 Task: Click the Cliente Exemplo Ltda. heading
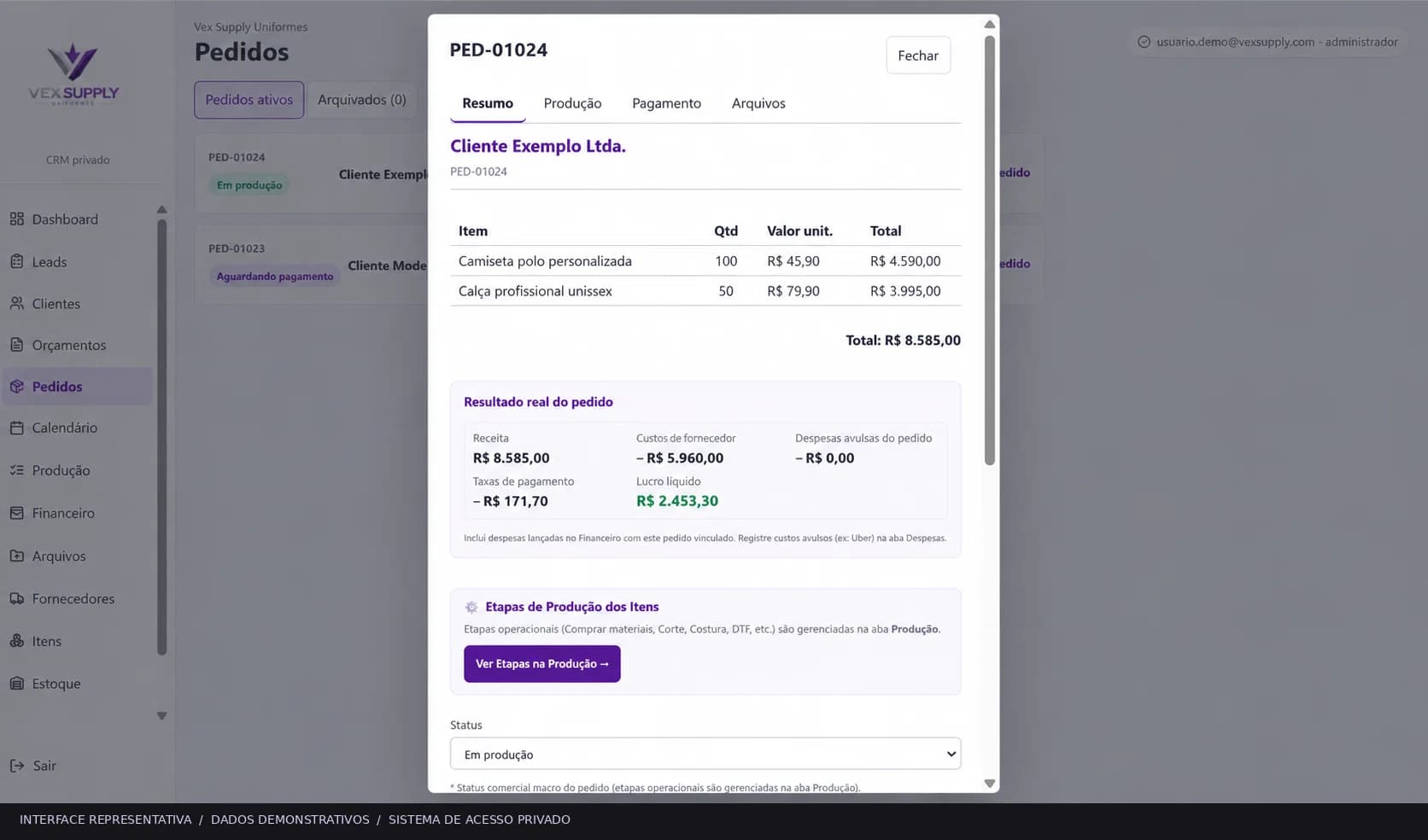[x=538, y=146]
